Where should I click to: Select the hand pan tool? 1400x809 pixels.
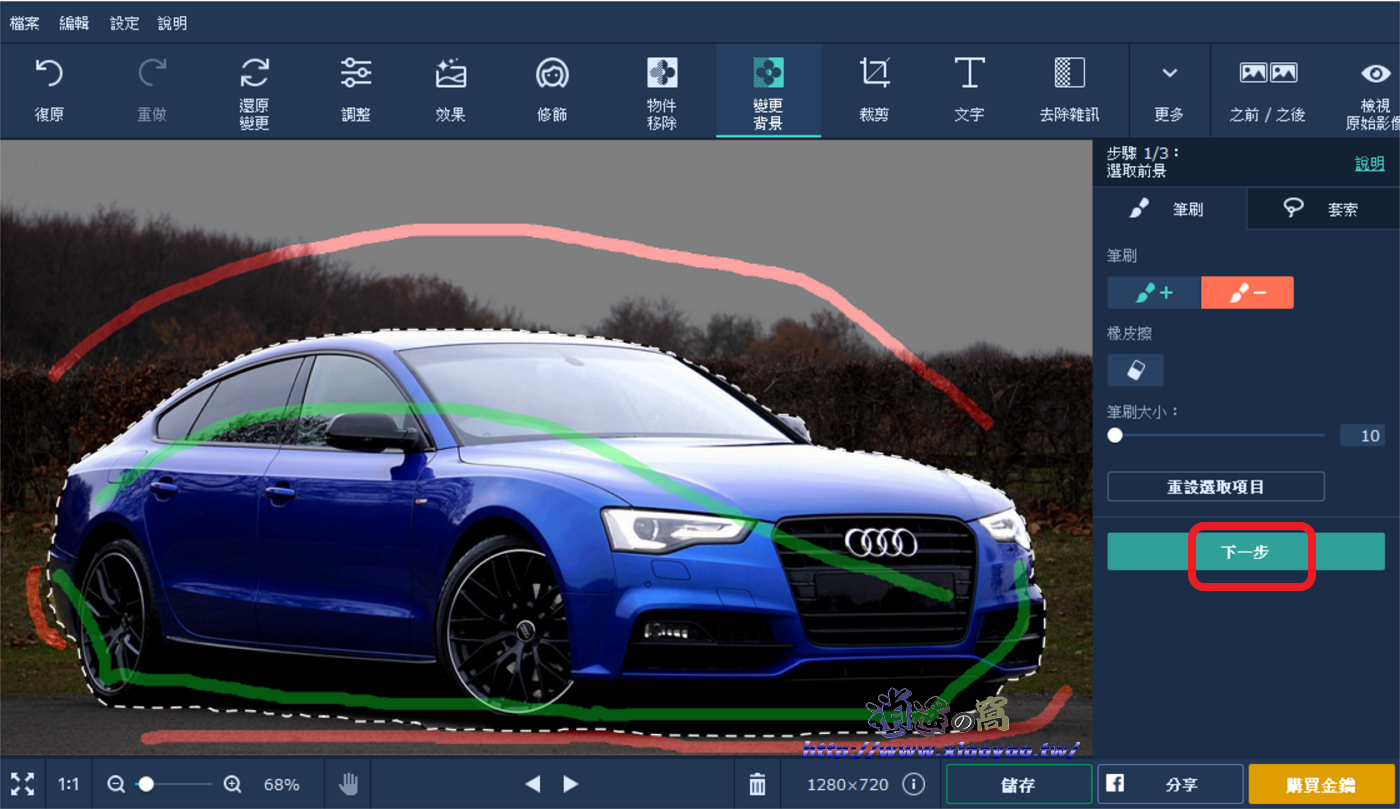click(348, 784)
